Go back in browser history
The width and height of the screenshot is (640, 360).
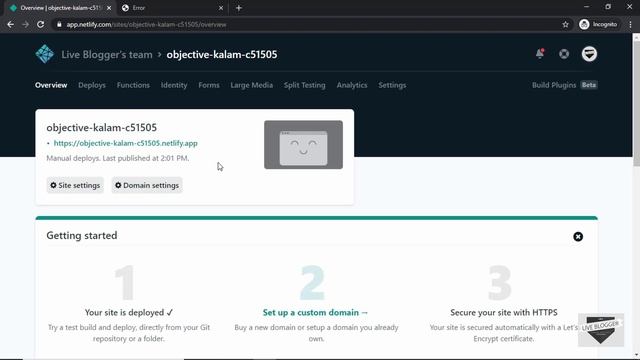pos(10,24)
